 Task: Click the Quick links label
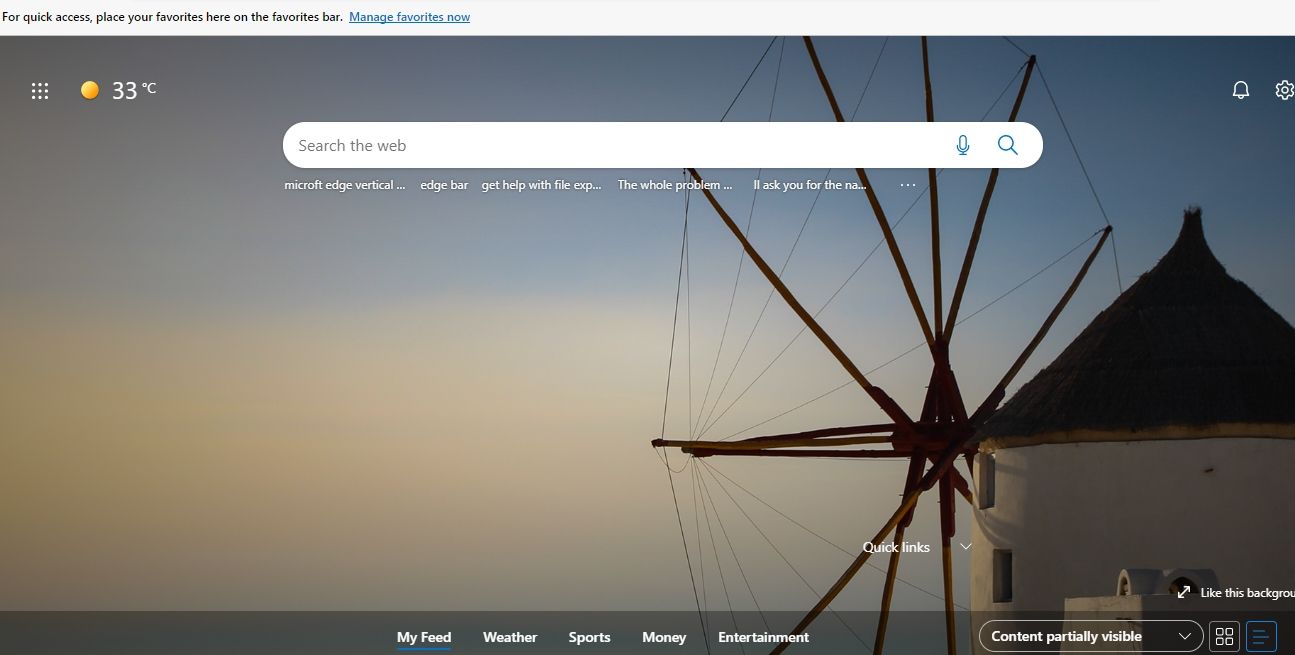(896, 547)
